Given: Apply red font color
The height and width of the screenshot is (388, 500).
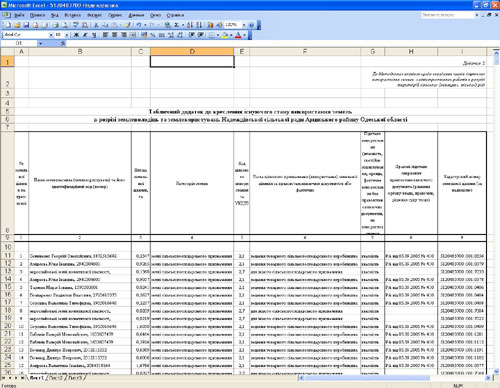Looking at the screenshot, I should (238, 35).
